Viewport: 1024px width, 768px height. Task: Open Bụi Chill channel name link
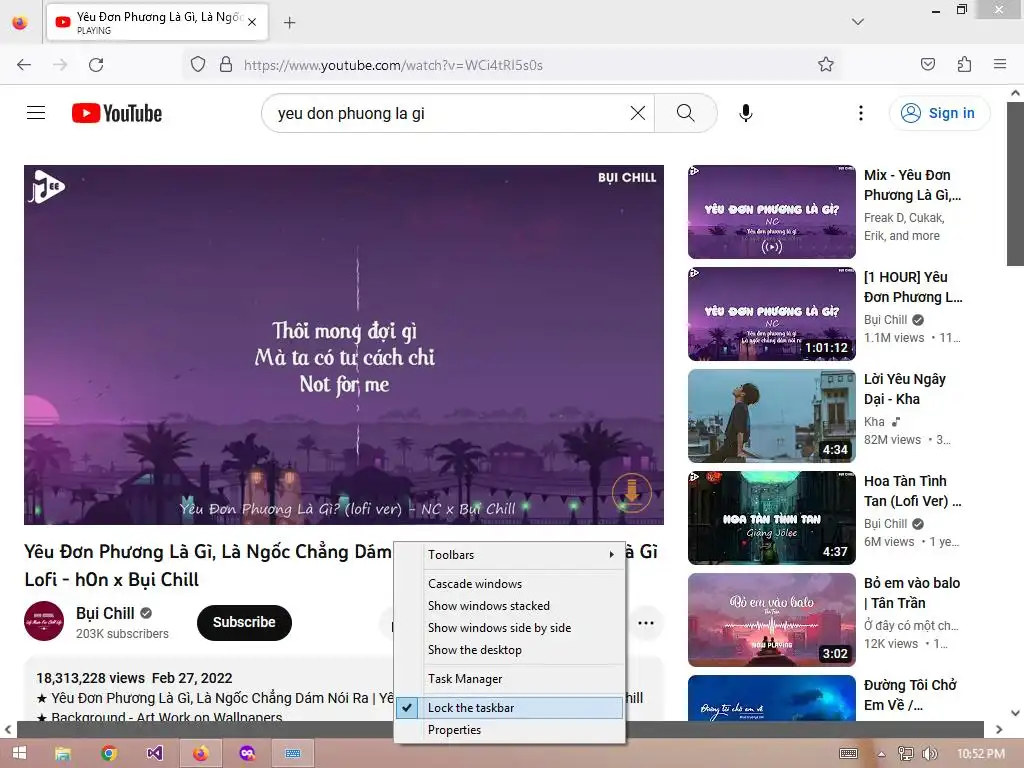[x=105, y=613]
